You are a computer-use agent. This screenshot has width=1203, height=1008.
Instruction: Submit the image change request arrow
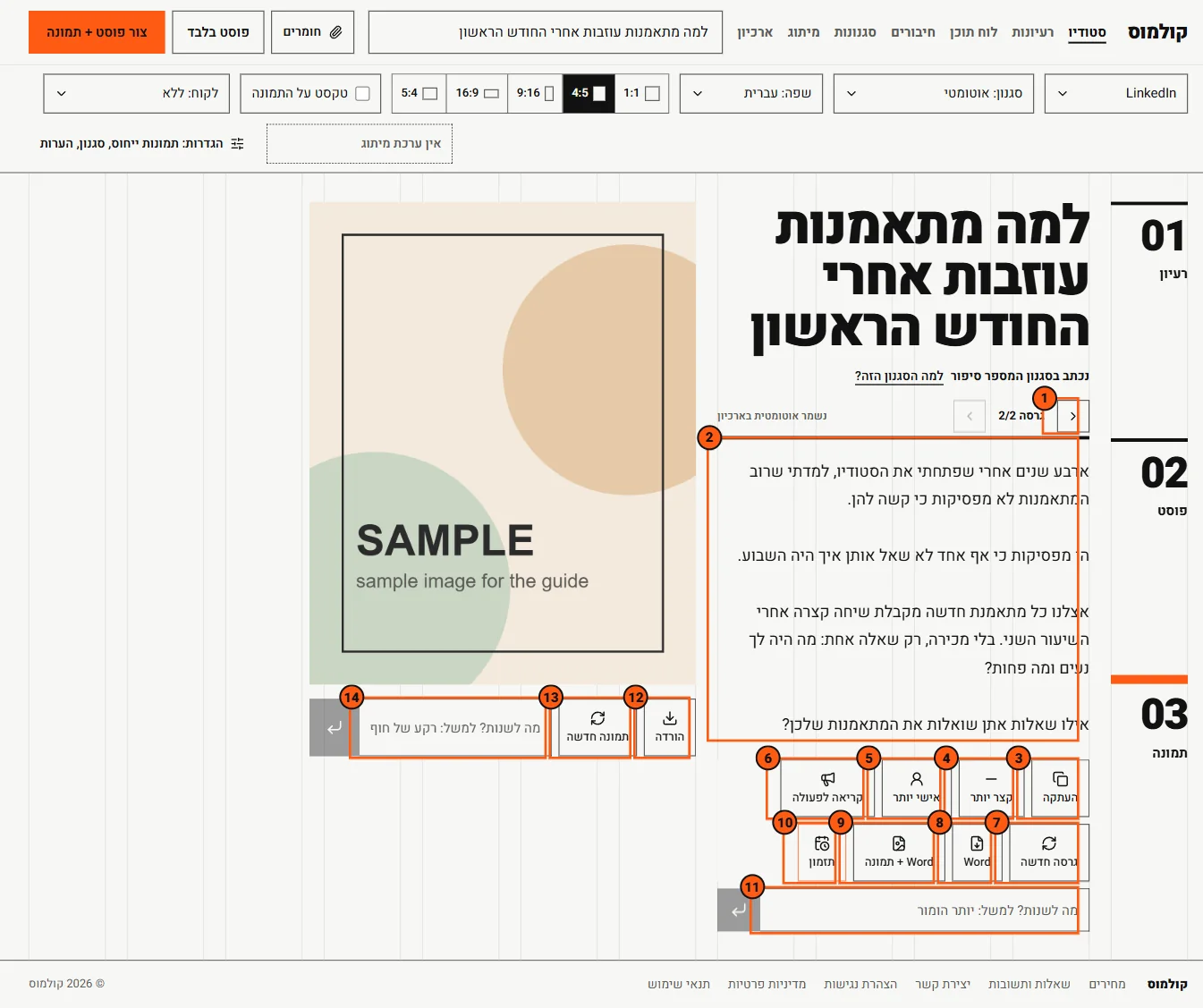pos(334,728)
